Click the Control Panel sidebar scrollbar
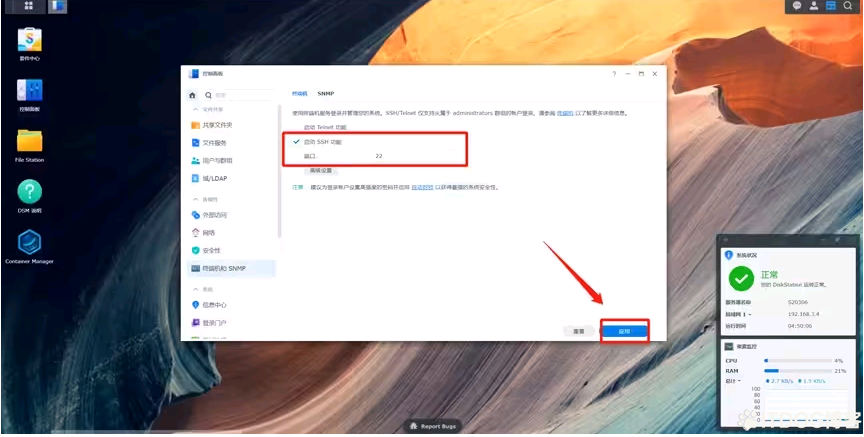 tap(279, 171)
